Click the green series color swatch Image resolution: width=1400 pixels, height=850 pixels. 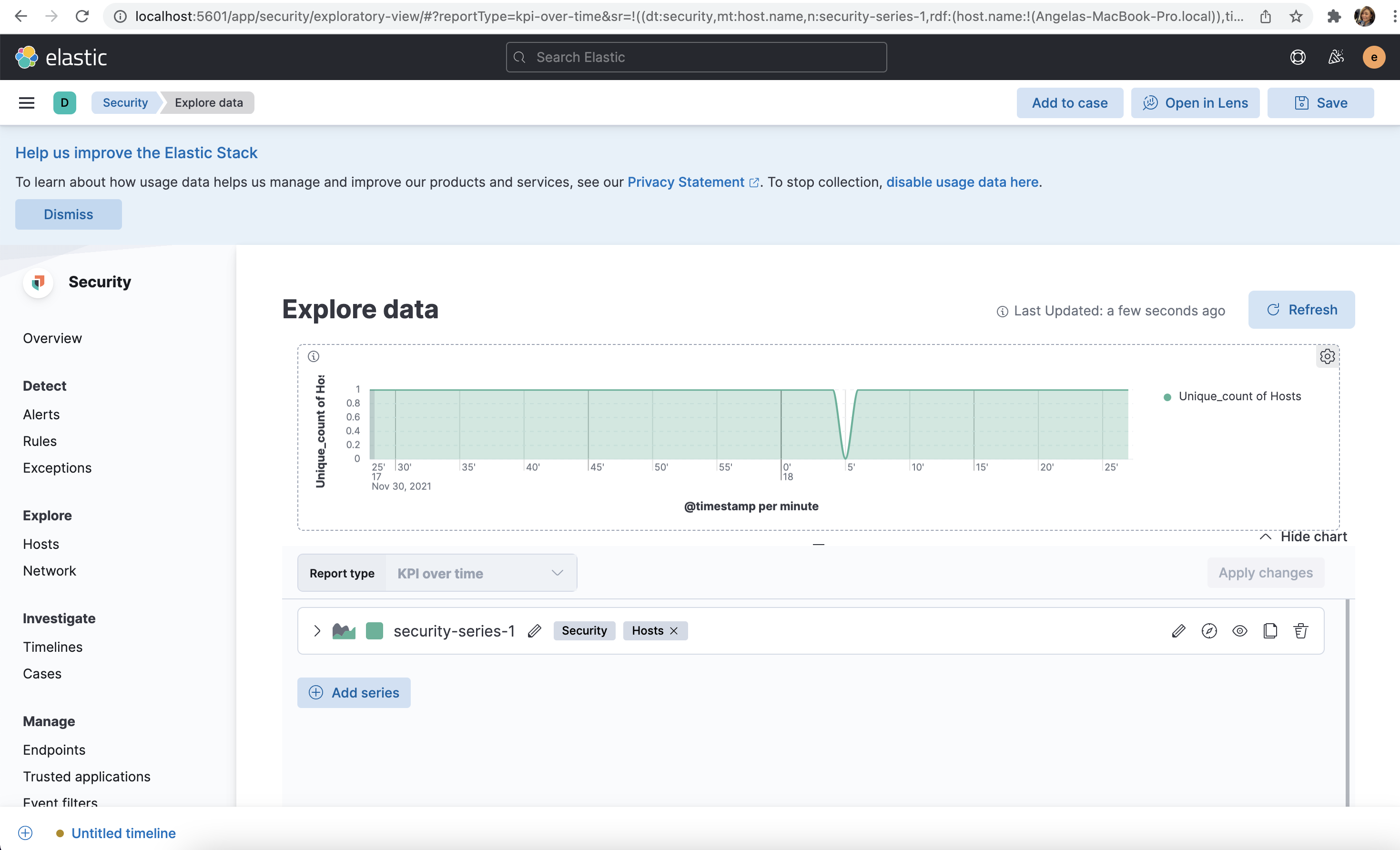tap(374, 631)
